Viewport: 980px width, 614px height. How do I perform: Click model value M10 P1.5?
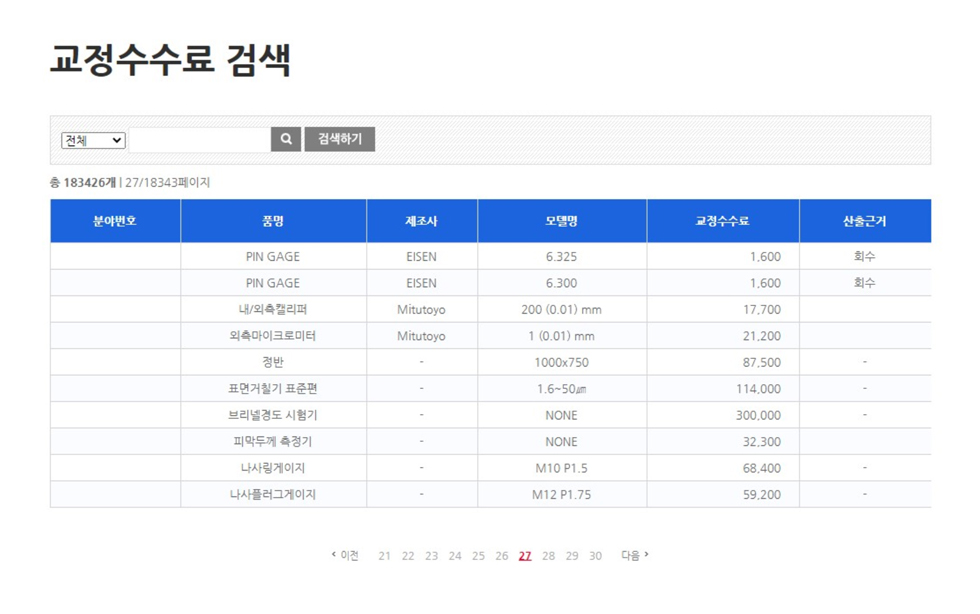(561, 468)
